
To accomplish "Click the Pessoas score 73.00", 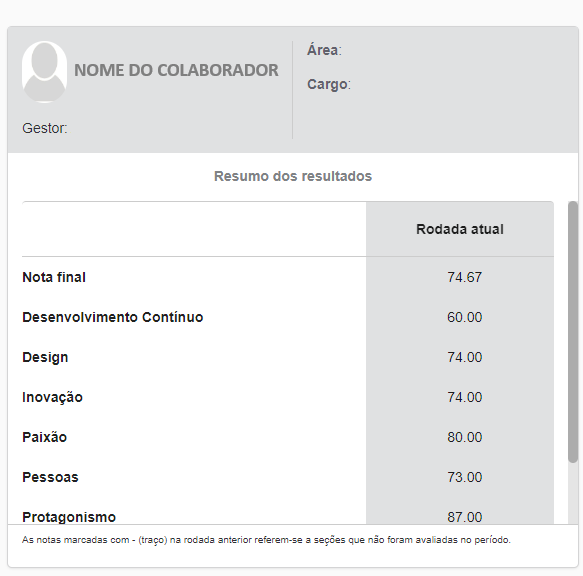I will coord(464,477).
